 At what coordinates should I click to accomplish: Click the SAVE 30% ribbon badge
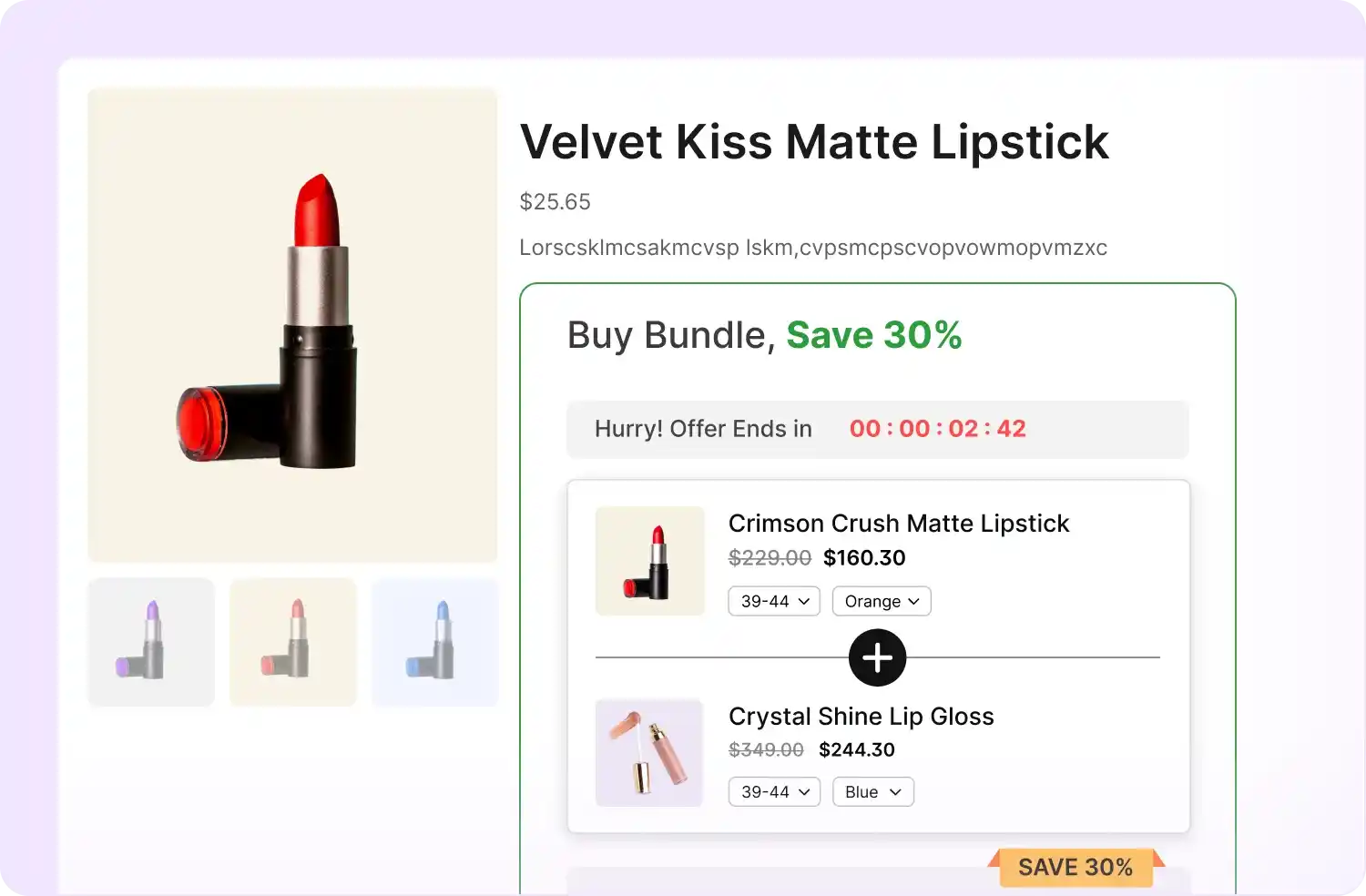(x=1075, y=868)
